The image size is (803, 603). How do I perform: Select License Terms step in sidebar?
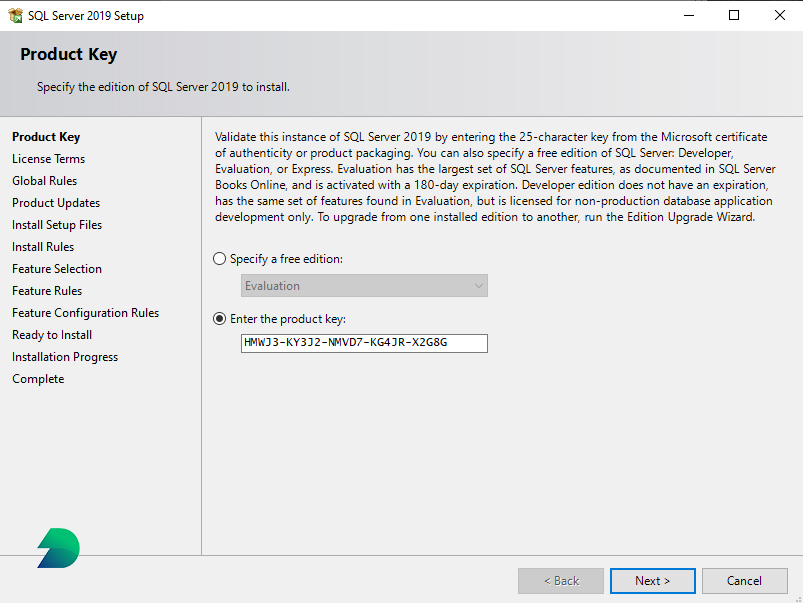(49, 159)
